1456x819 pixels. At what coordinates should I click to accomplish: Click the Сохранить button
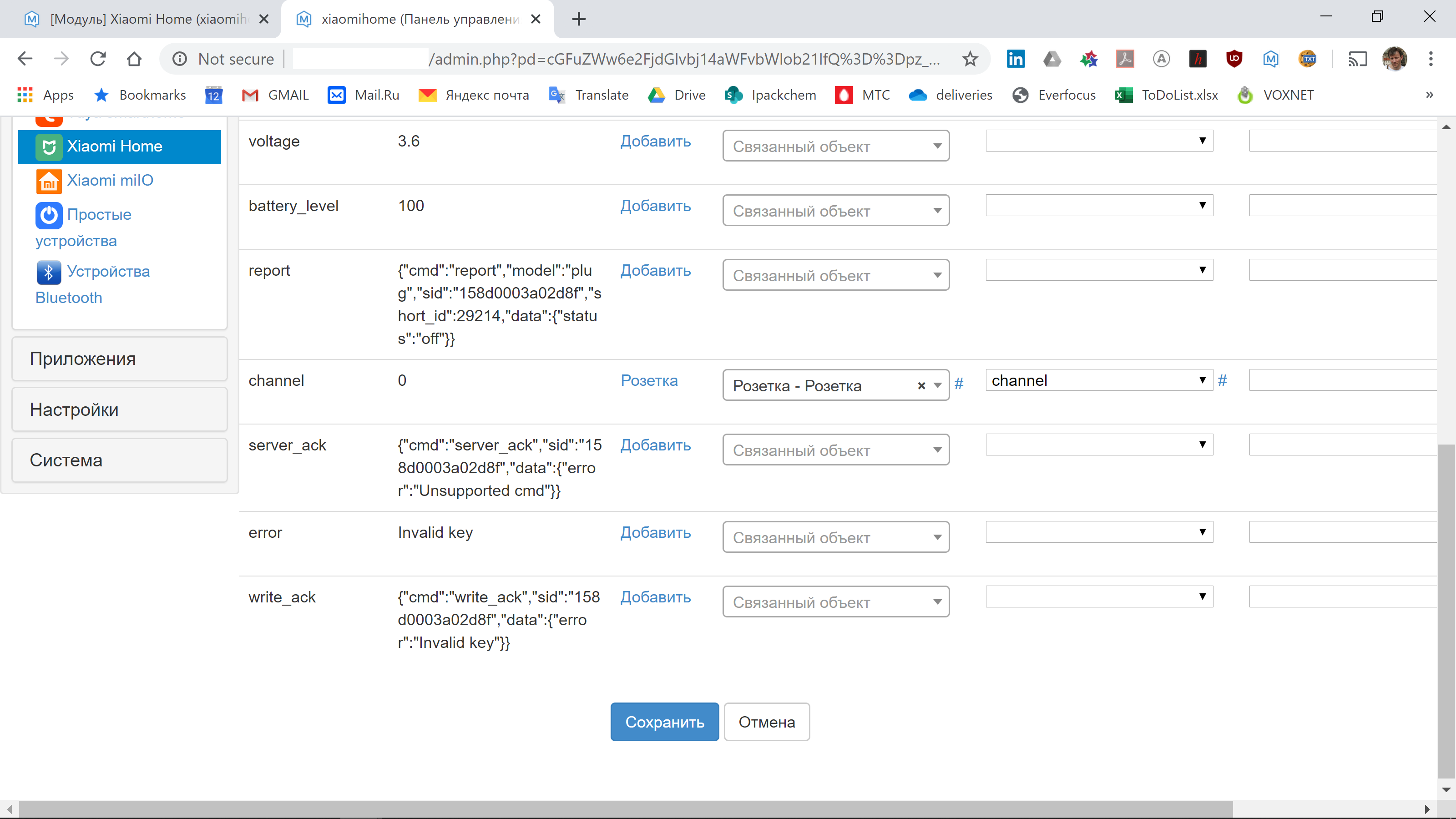(664, 722)
